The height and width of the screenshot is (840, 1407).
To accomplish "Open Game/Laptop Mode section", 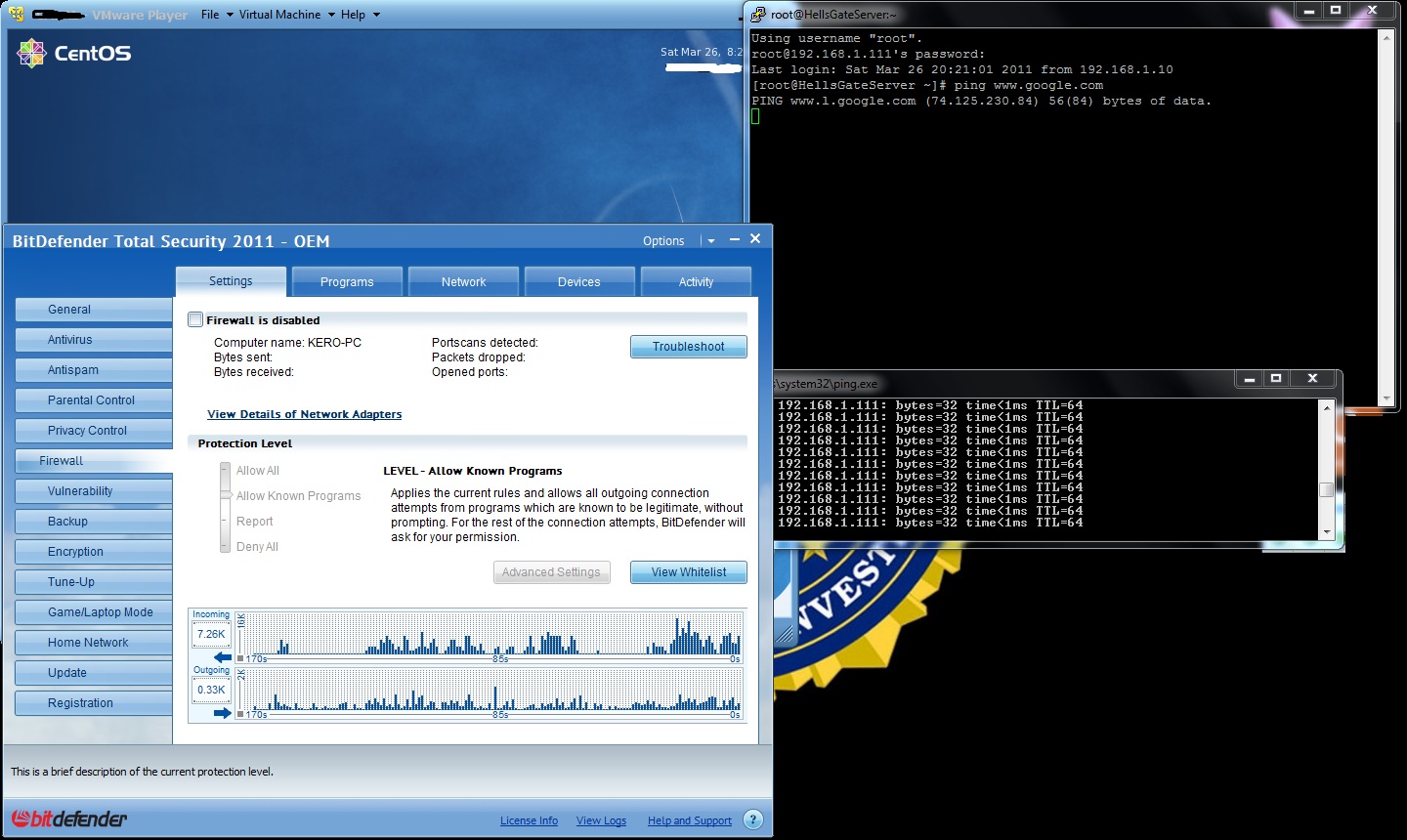I will click(94, 612).
